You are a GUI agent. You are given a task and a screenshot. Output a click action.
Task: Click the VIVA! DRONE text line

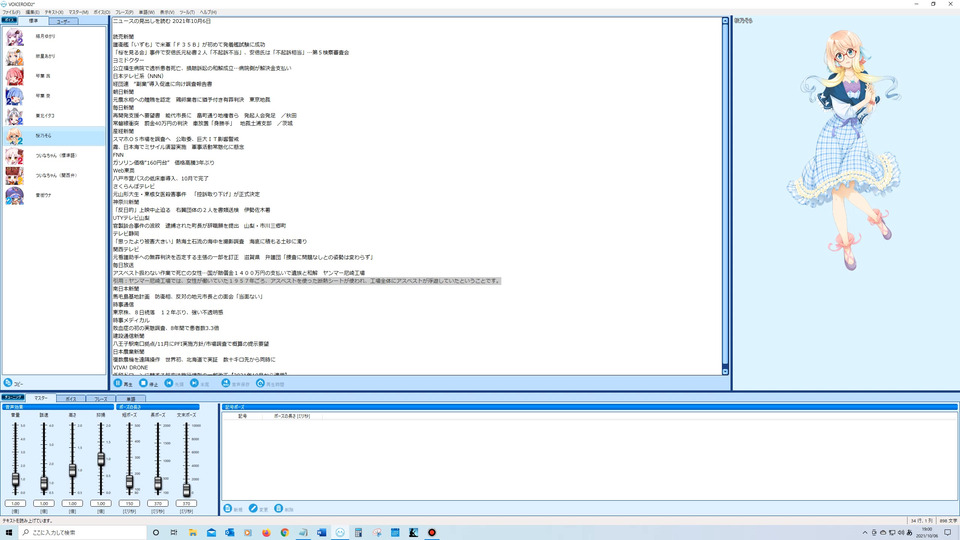(130, 367)
